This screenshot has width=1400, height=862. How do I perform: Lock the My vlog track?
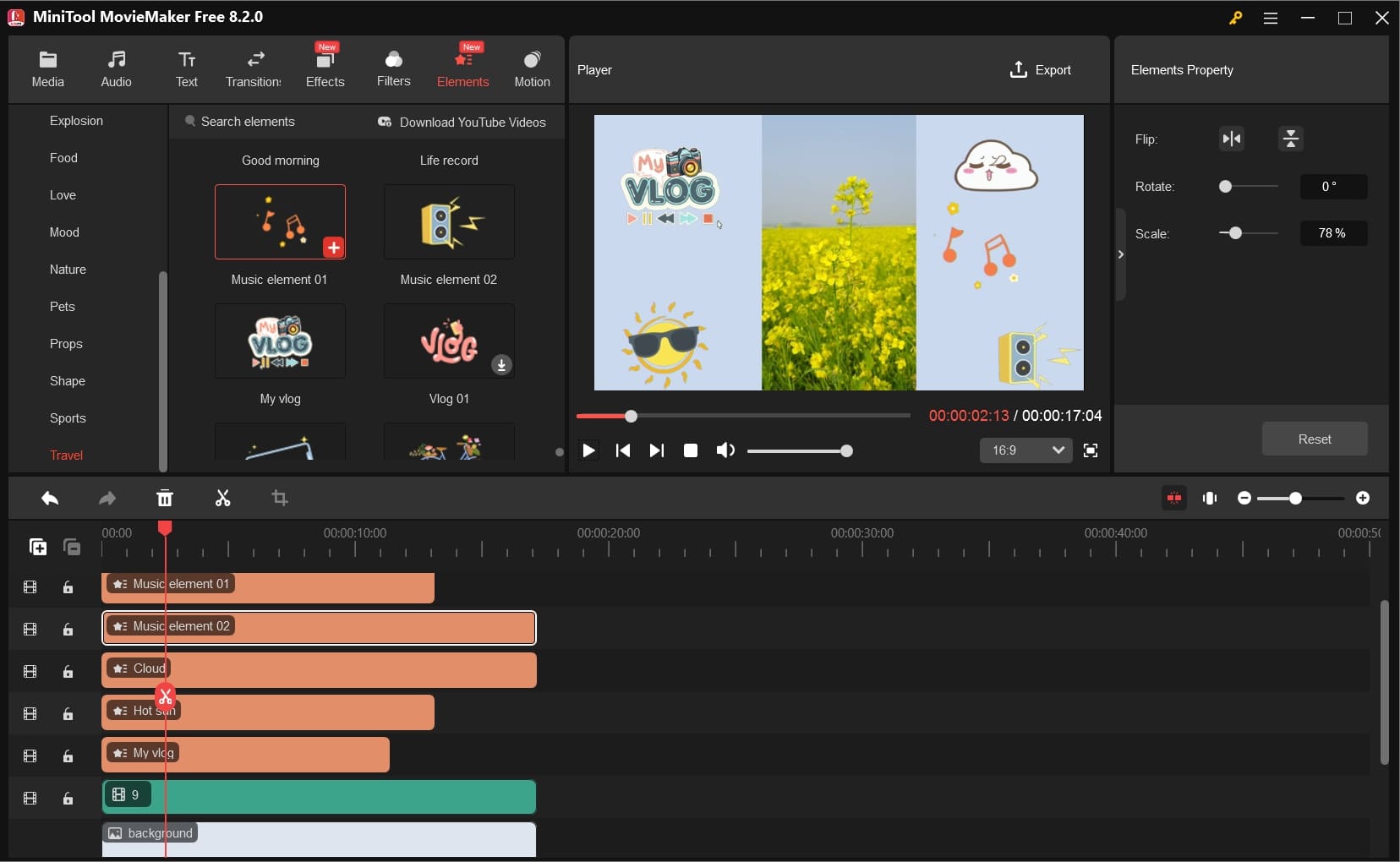point(68,756)
